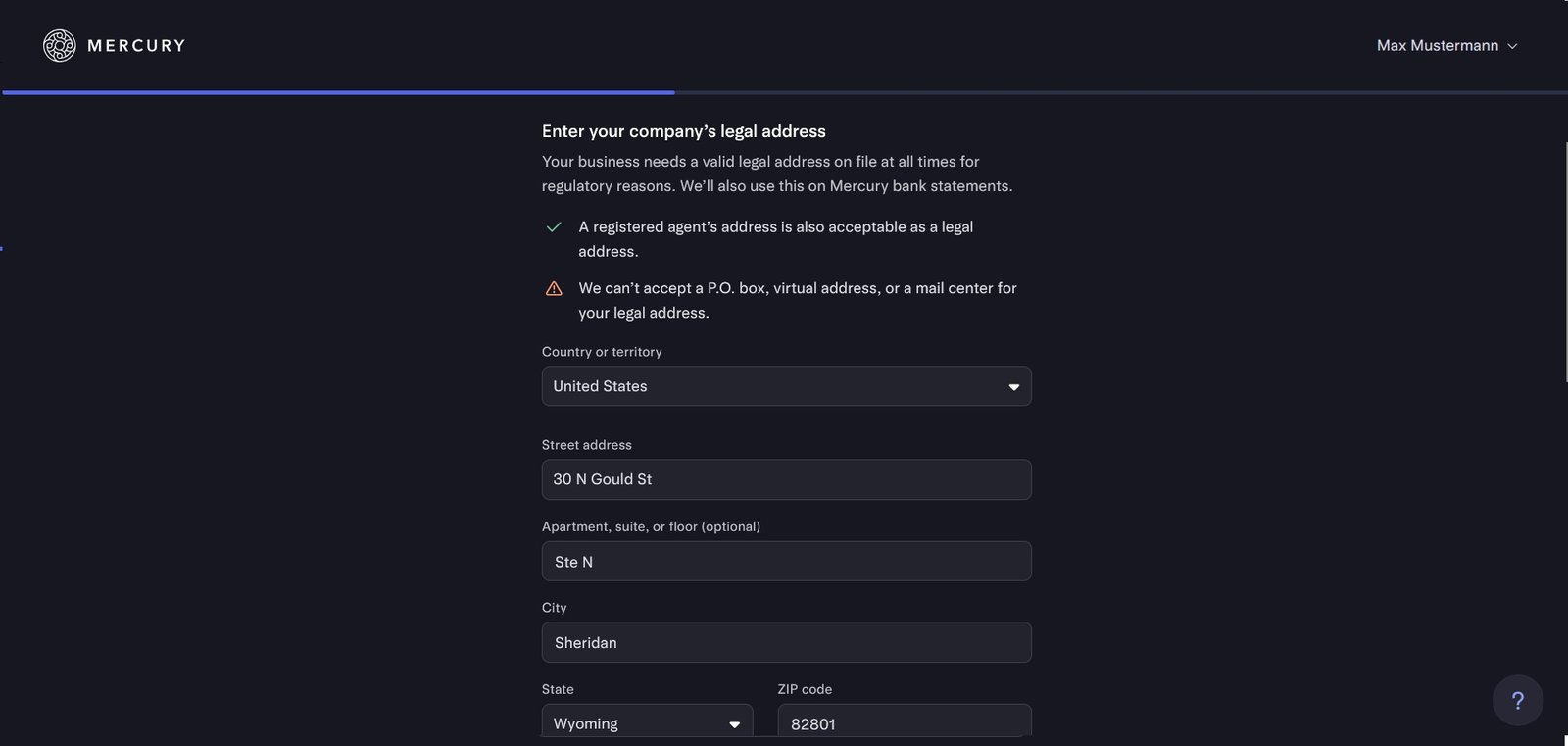This screenshot has height=746, width=1568.
Task: Click the arrow on the State dropdown
Action: click(734, 724)
